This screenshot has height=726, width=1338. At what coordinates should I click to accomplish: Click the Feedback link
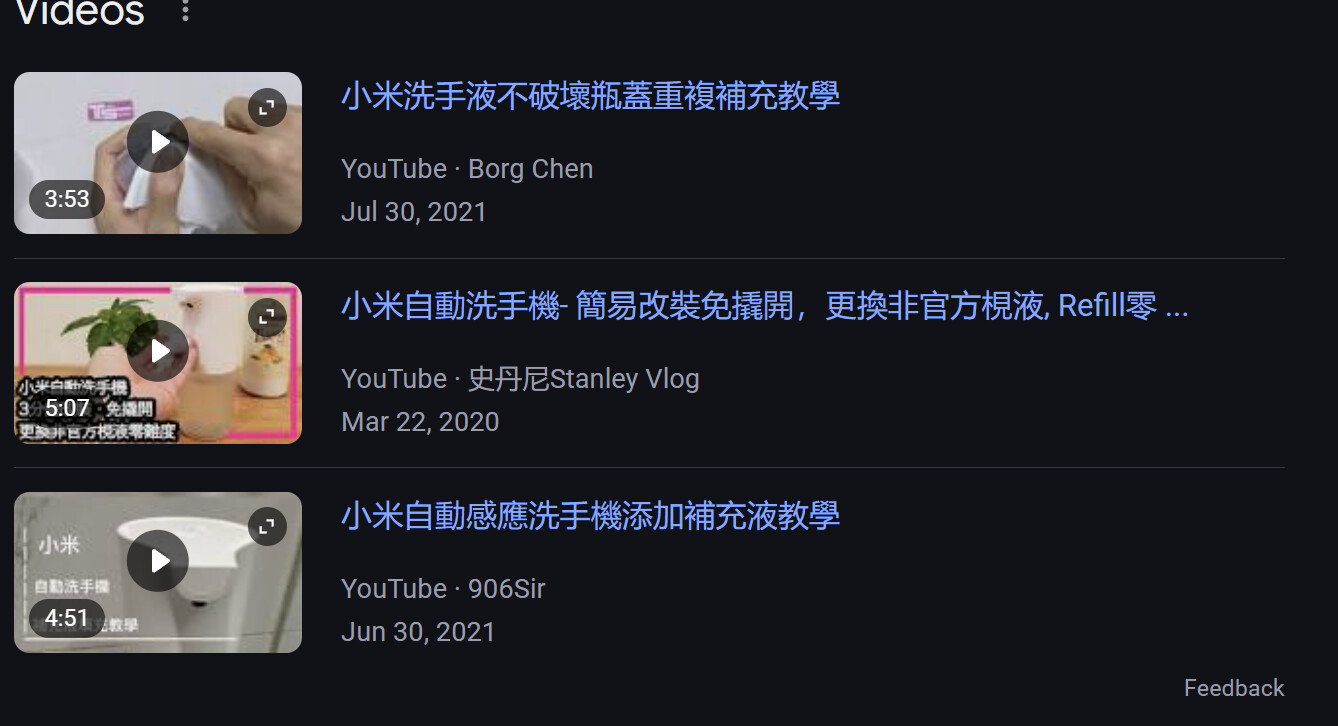1234,688
